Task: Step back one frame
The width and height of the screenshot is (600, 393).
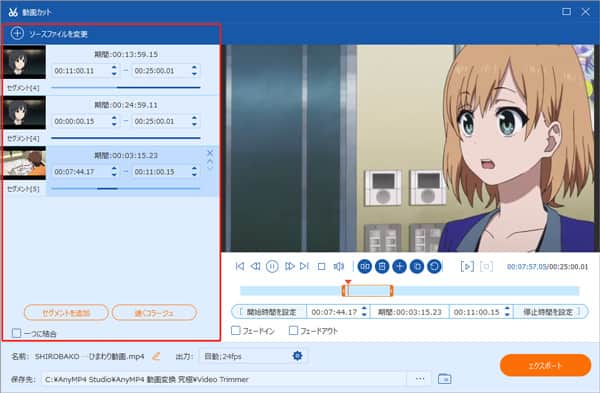Action: coord(255,266)
